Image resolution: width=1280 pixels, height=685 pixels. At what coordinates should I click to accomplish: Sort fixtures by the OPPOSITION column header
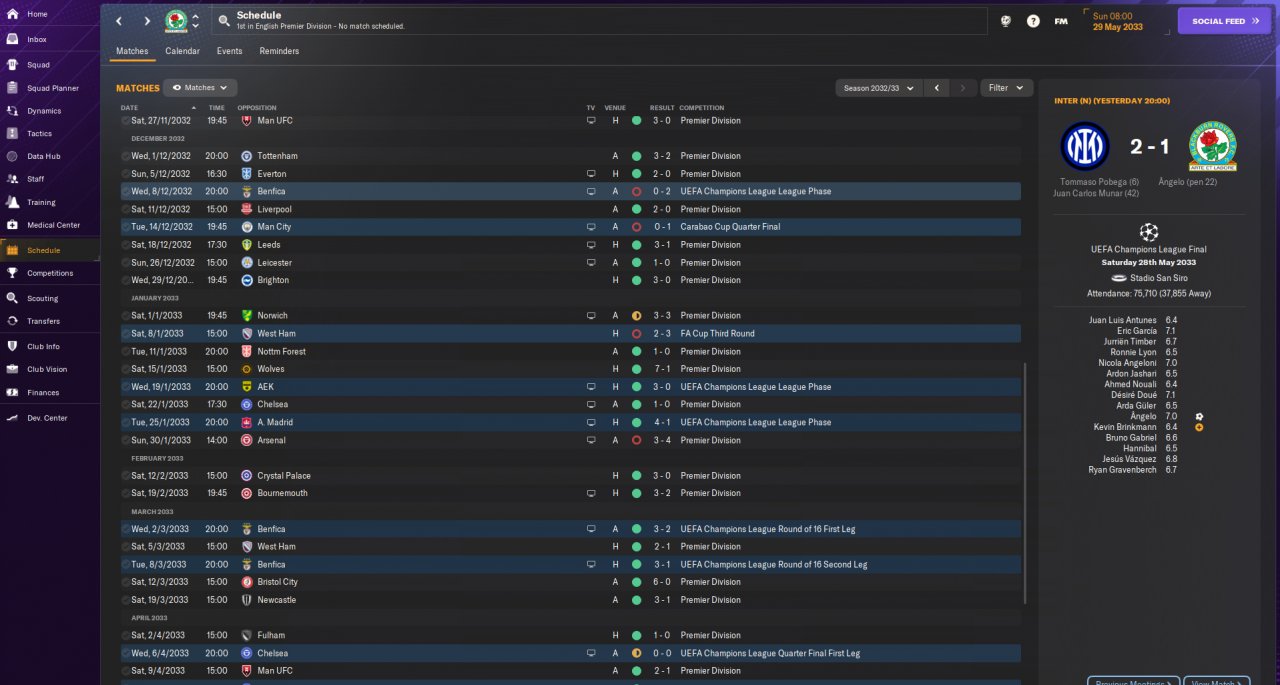tap(257, 108)
